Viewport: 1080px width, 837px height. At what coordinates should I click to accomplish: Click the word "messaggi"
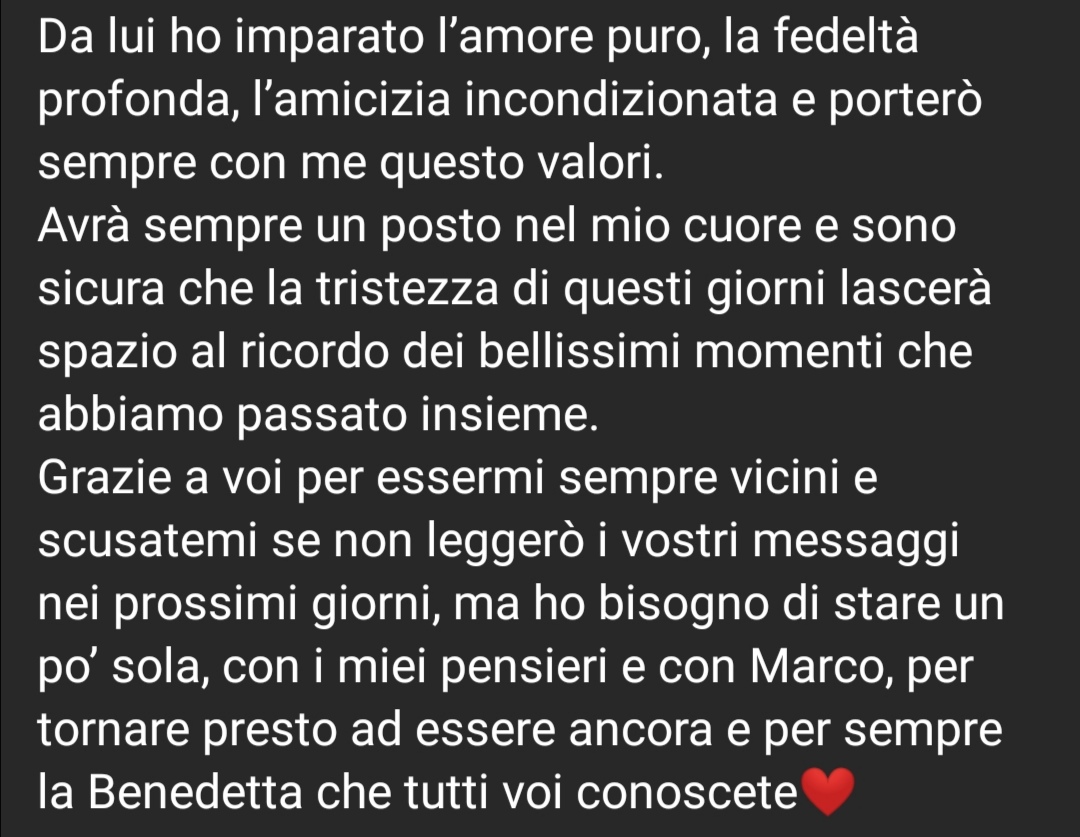(x=855, y=542)
